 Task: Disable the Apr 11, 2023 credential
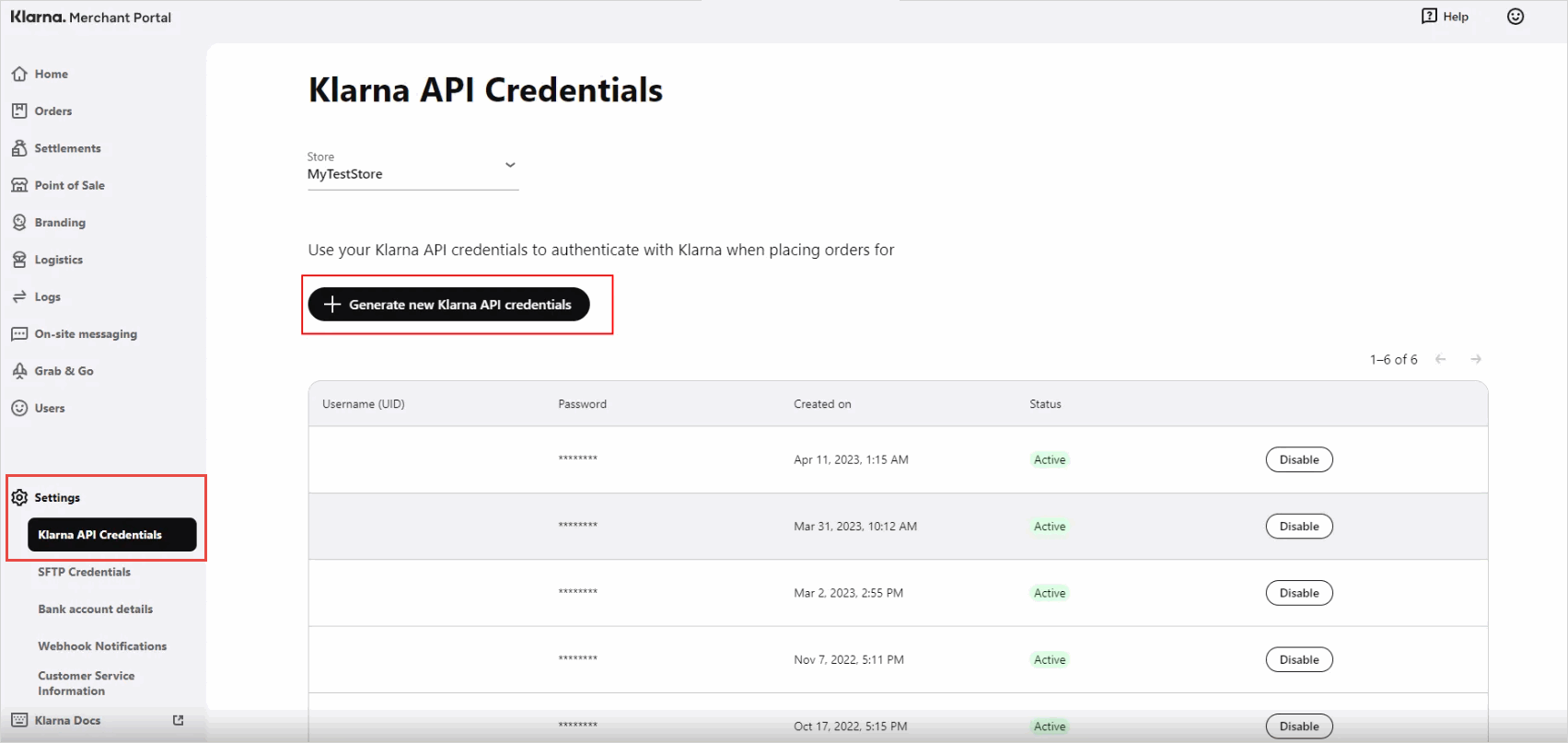point(1298,459)
